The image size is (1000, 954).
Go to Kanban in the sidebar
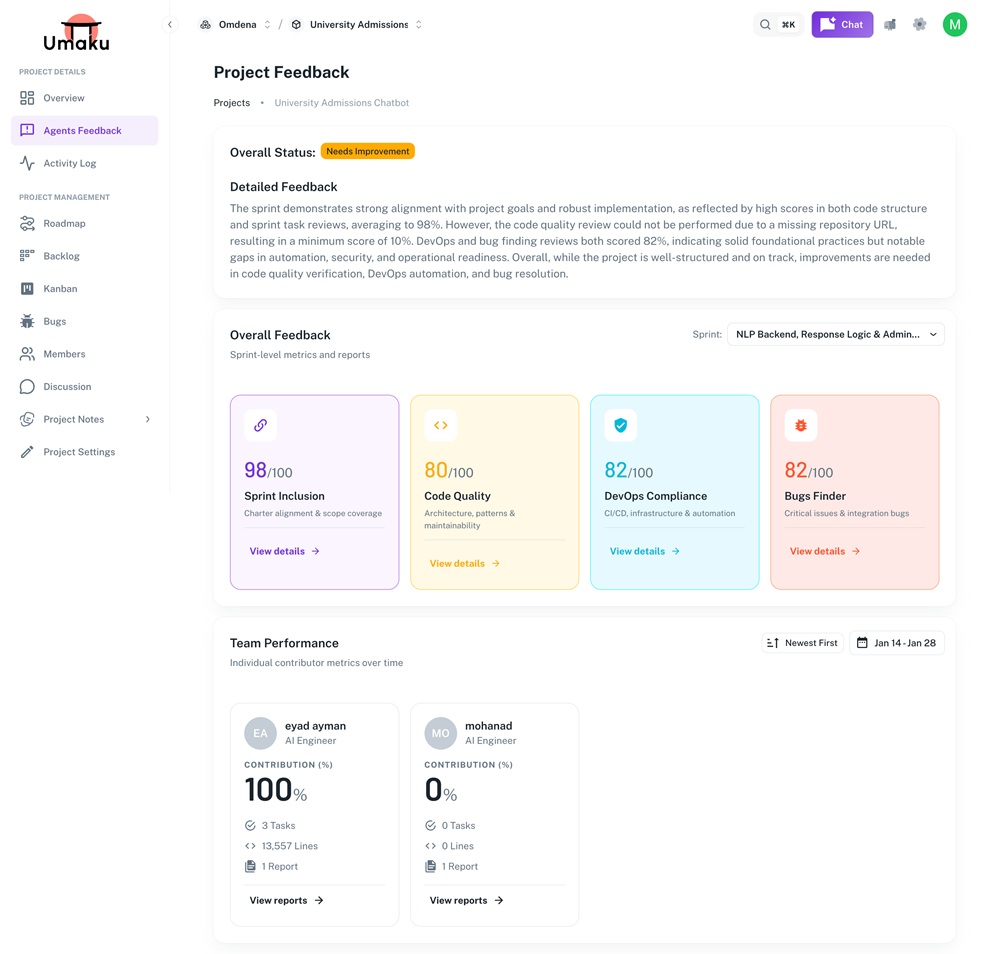point(60,289)
